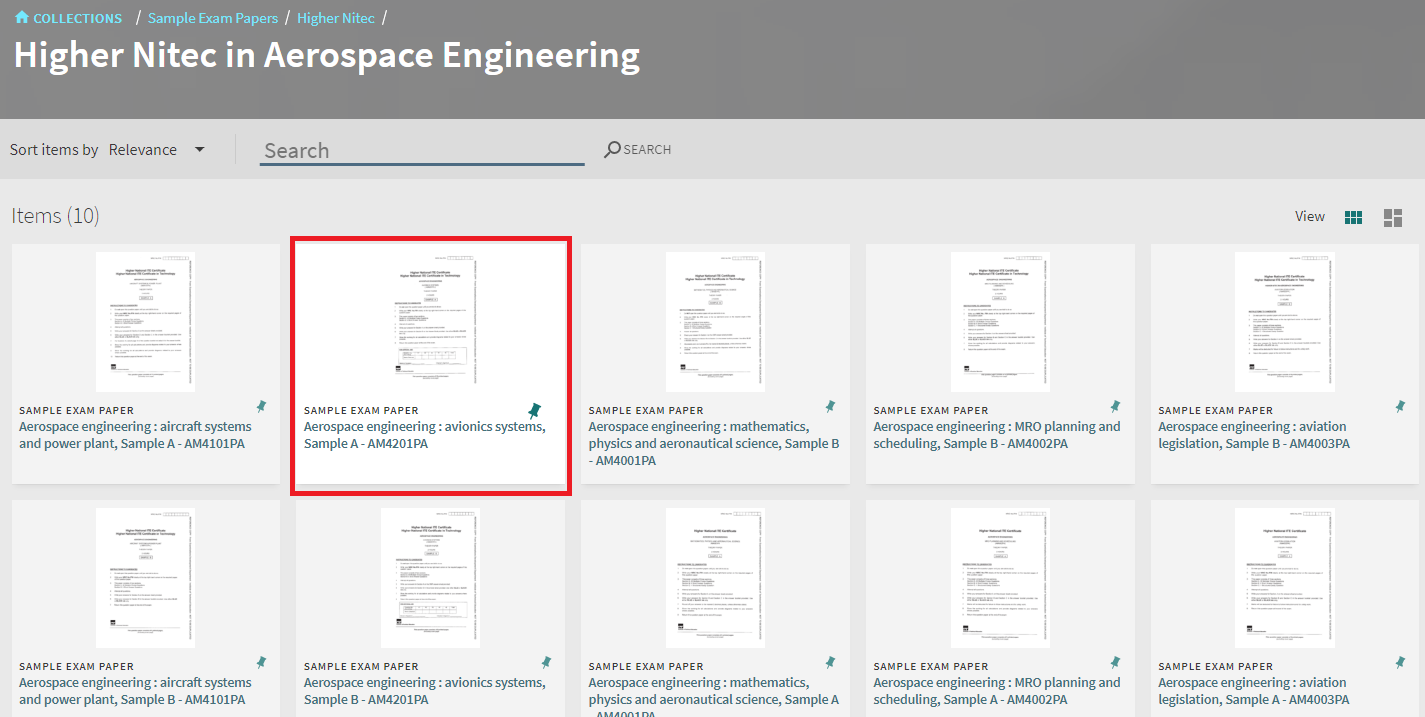Select the mosaic View layout icon
The image size is (1425, 717).
[x=1392, y=216]
